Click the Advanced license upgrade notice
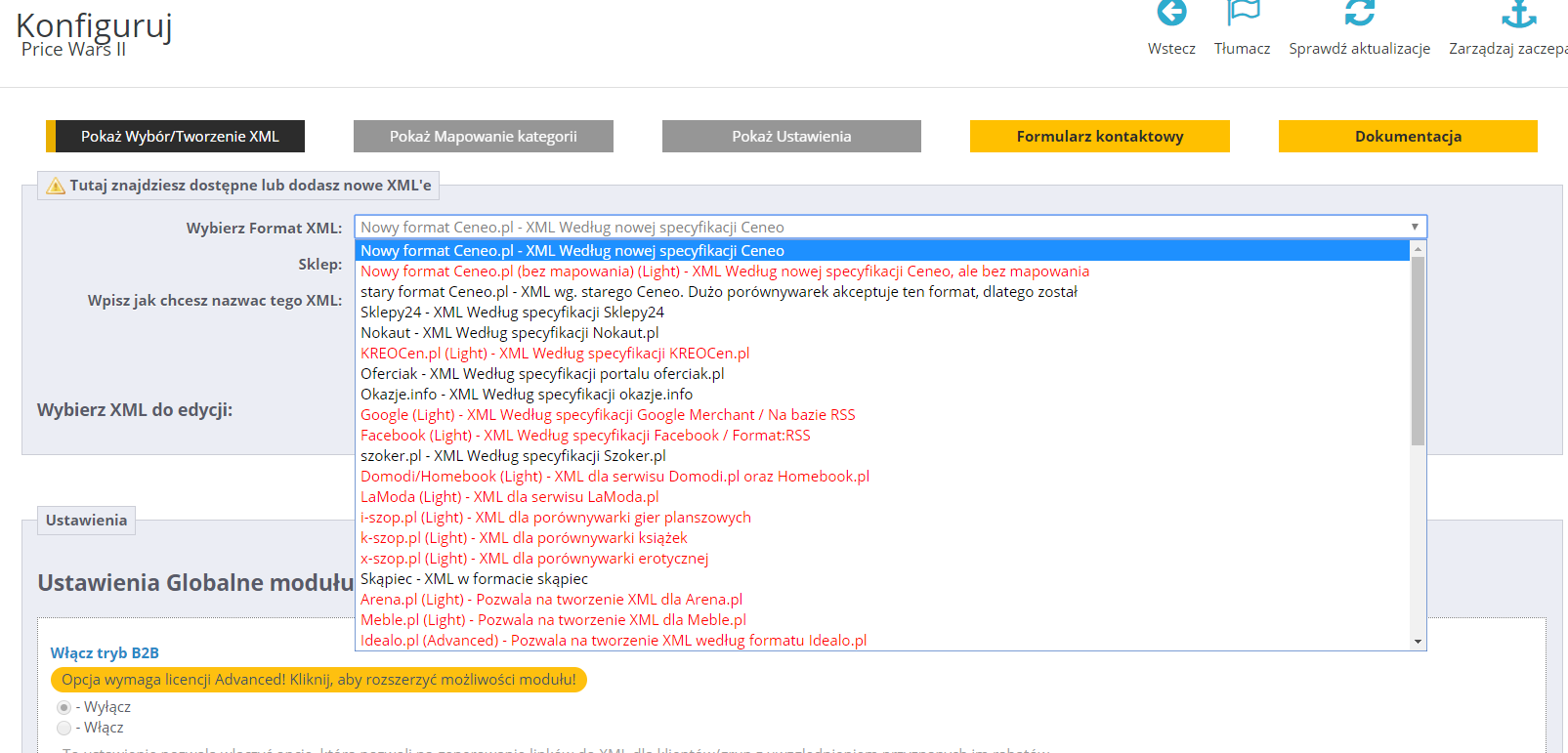 tap(318, 680)
